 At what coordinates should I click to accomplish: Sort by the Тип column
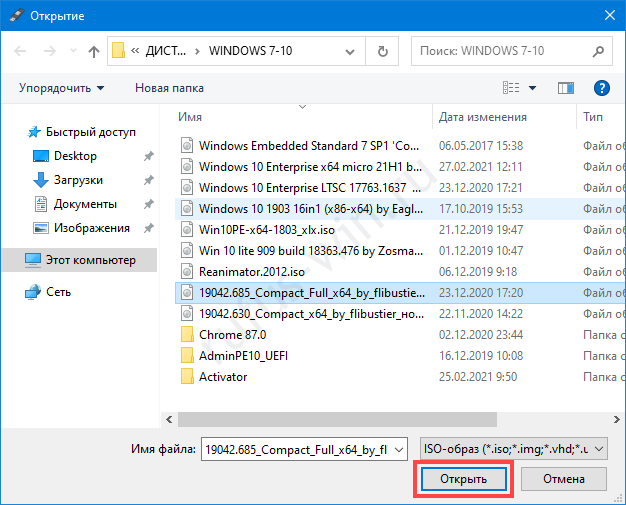(x=593, y=117)
